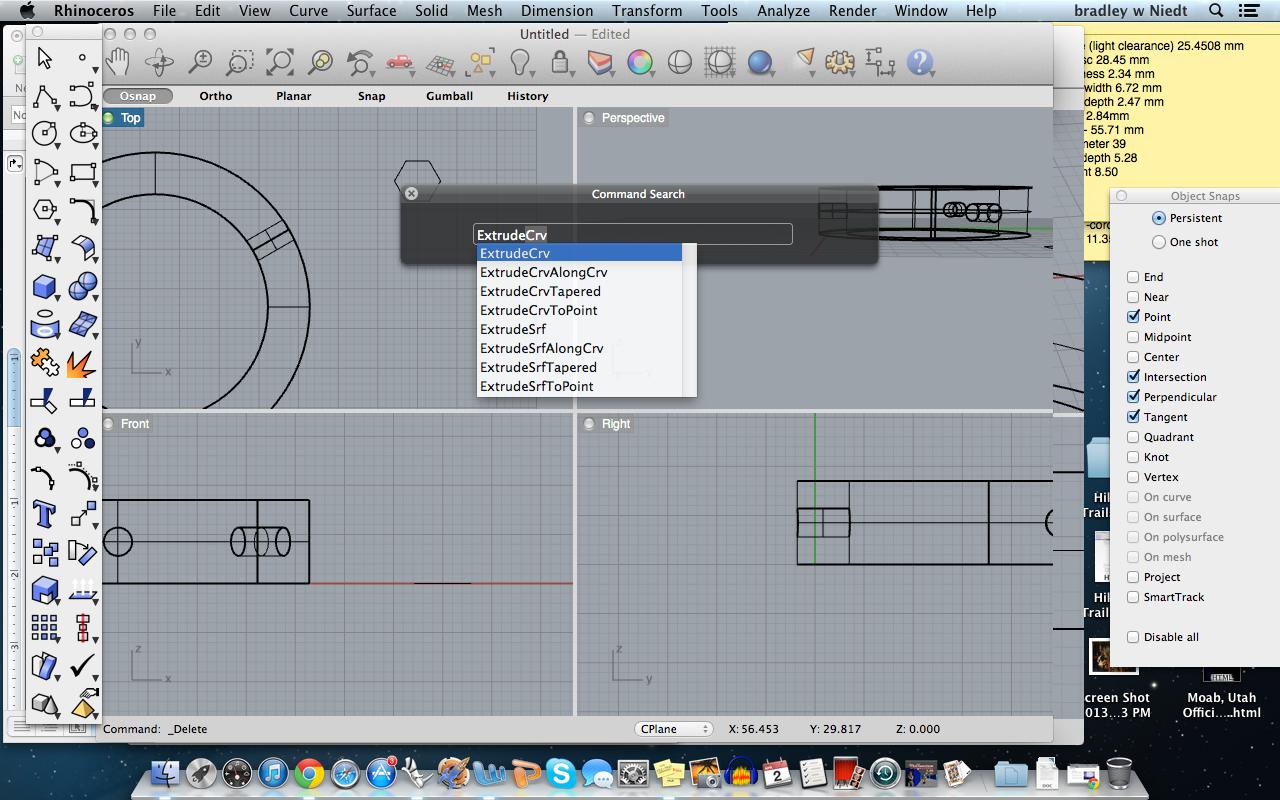
Task: Click the Explode tool icon
Action: coord(83,362)
